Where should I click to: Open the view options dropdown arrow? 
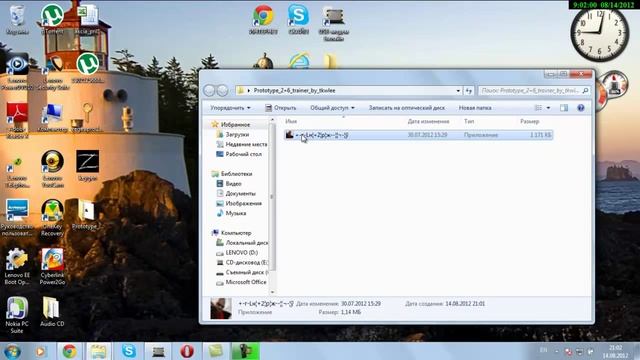tap(548, 108)
